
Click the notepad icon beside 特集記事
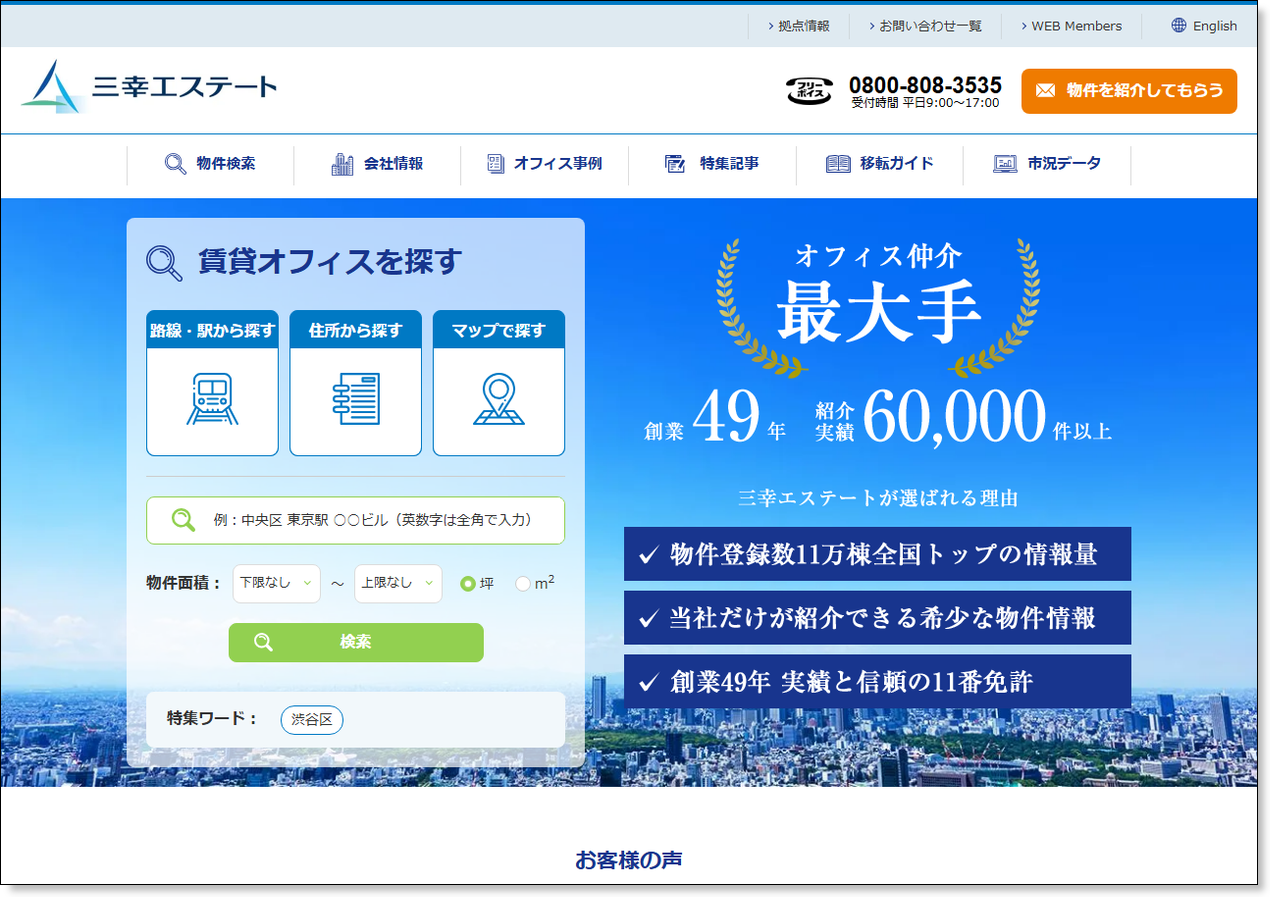tap(675, 164)
